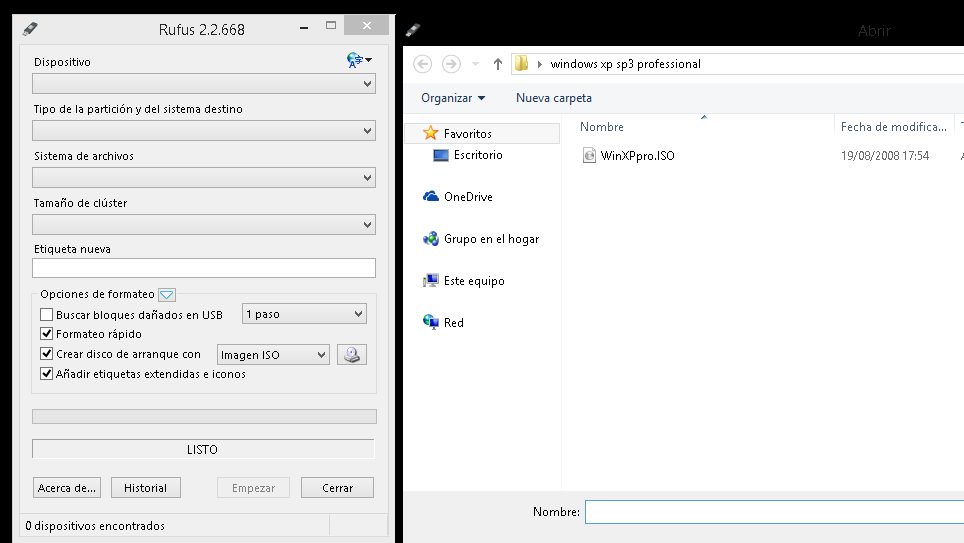Click the LISTO status field
Image resolution: width=964 pixels, height=543 pixels.
[x=203, y=449]
